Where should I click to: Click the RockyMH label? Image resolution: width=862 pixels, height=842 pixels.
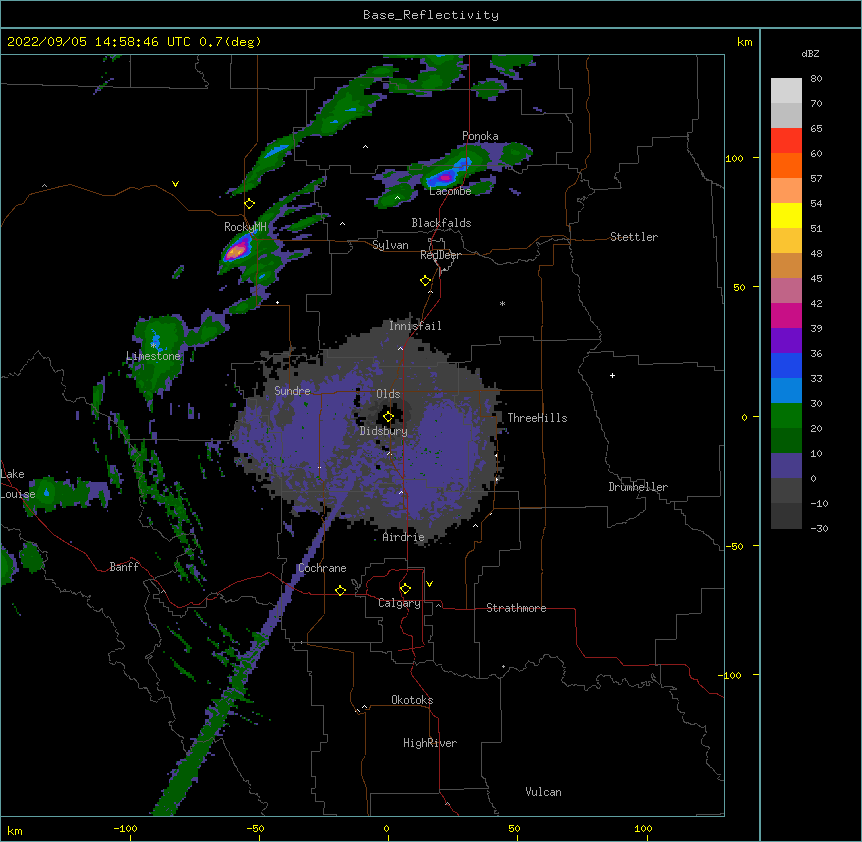coord(245,227)
